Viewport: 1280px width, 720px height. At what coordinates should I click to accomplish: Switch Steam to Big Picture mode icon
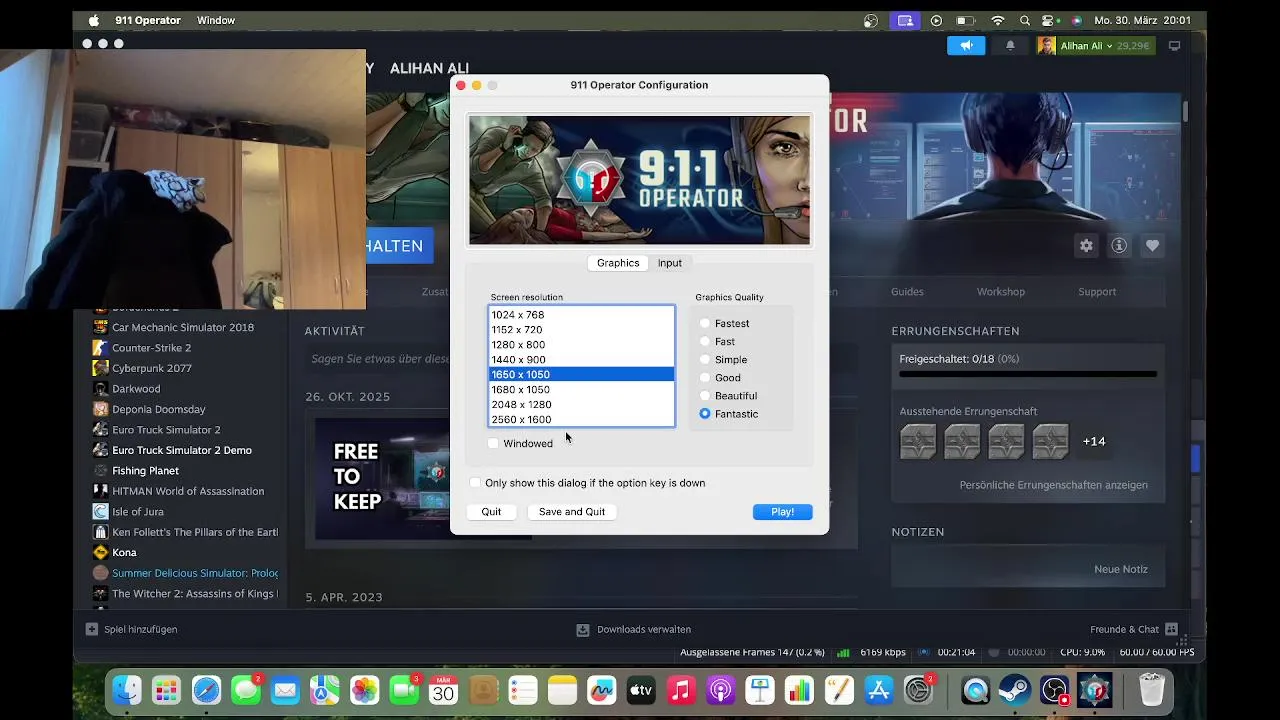point(1175,46)
